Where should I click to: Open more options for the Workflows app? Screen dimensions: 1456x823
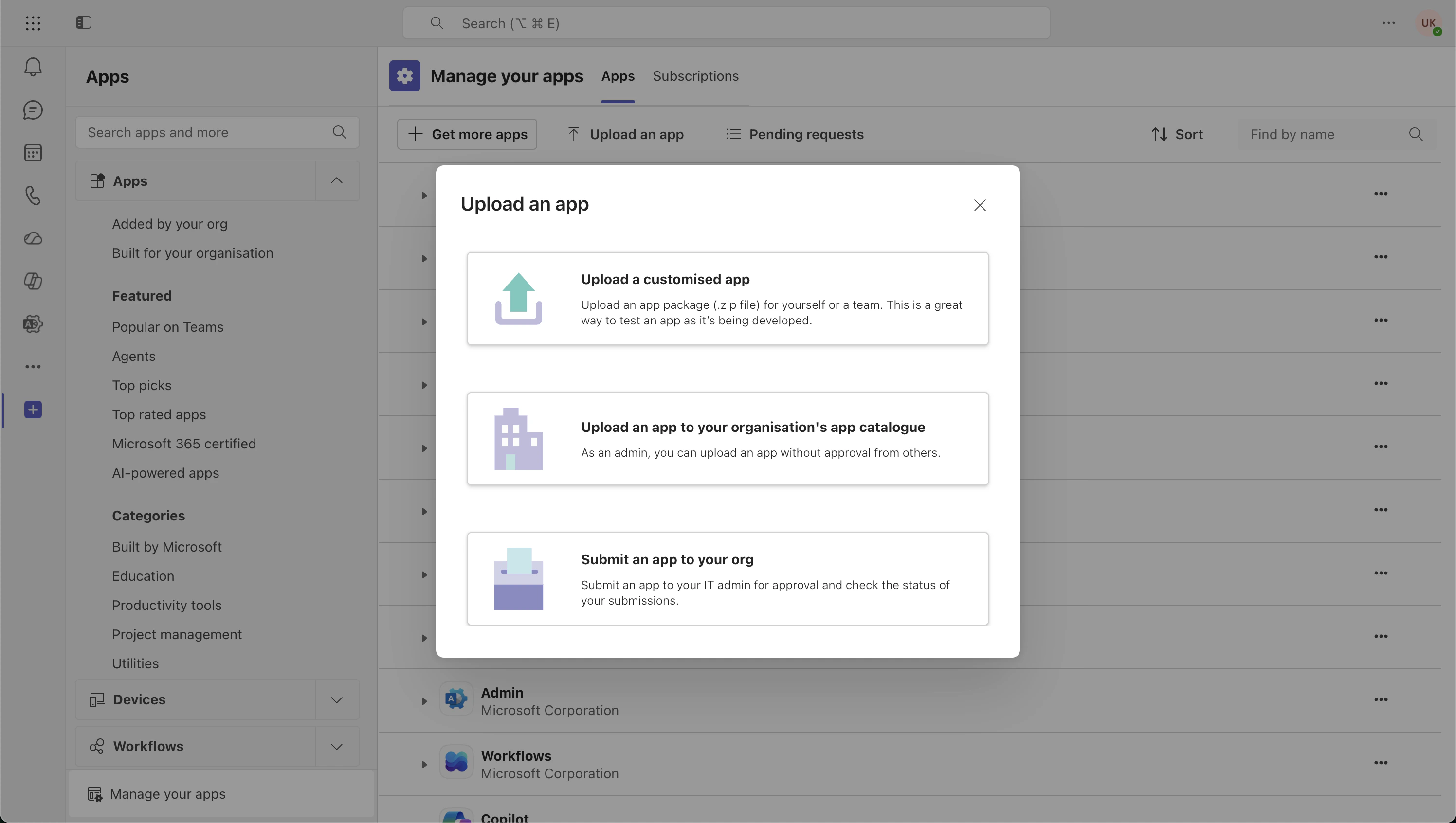1381,763
